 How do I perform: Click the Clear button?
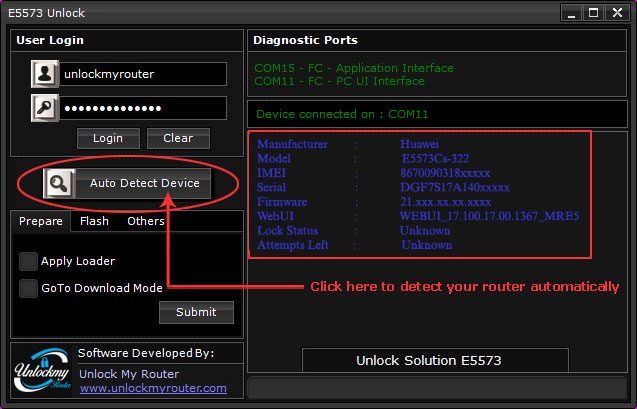tap(178, 138)
